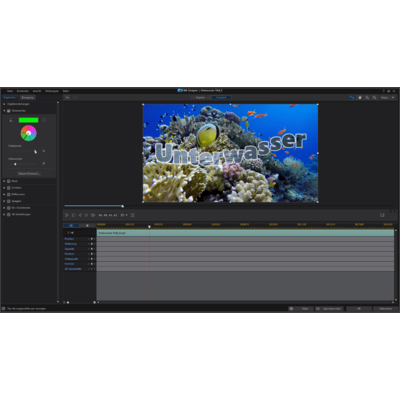Select the hand pan tool in top toolbar
Viewport: 400px width, 400px height.
coord(360,98)
